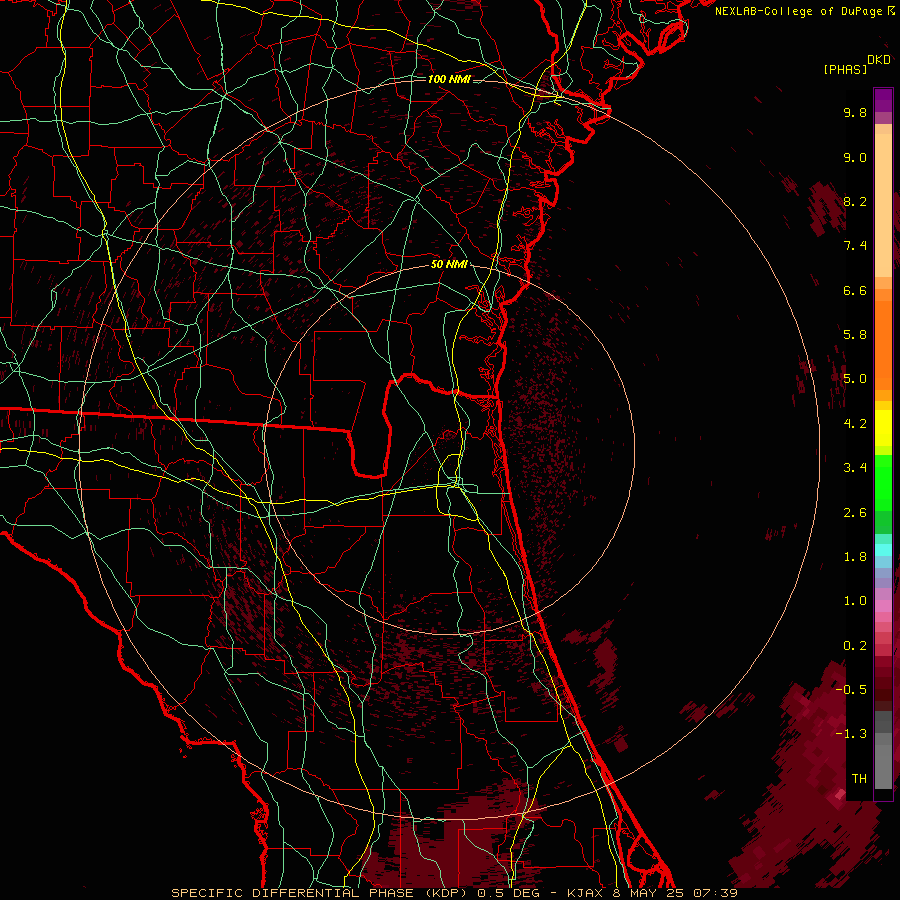Click the pink color bar segment
The image size is (900, 900).
point(883,606)
